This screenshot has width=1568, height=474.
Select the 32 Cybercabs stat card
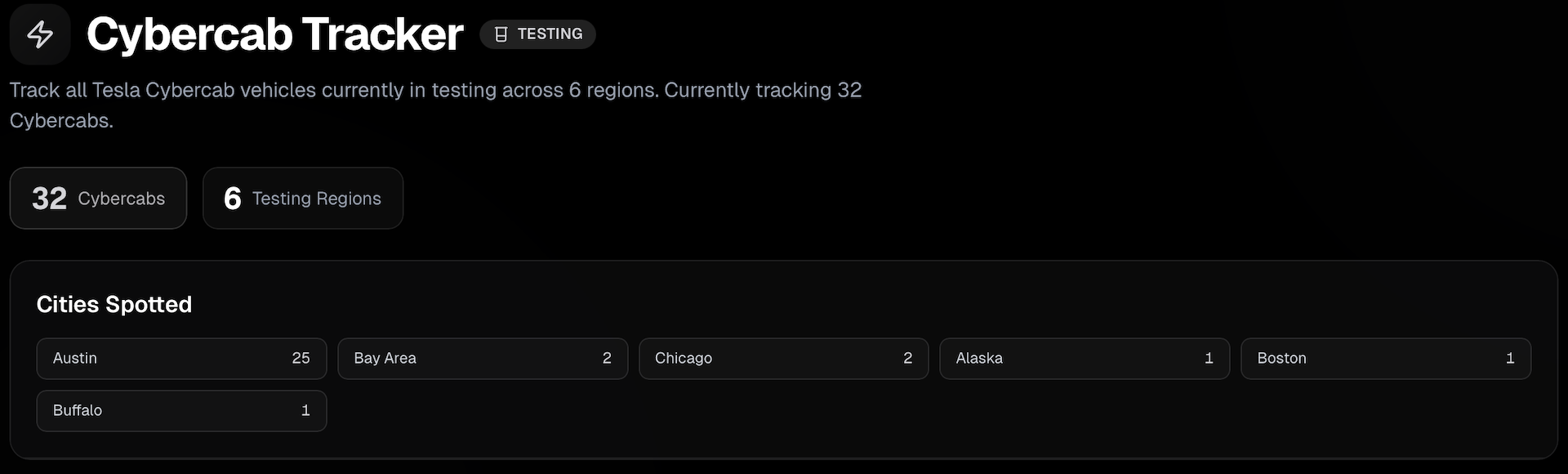tap(98, 199)
